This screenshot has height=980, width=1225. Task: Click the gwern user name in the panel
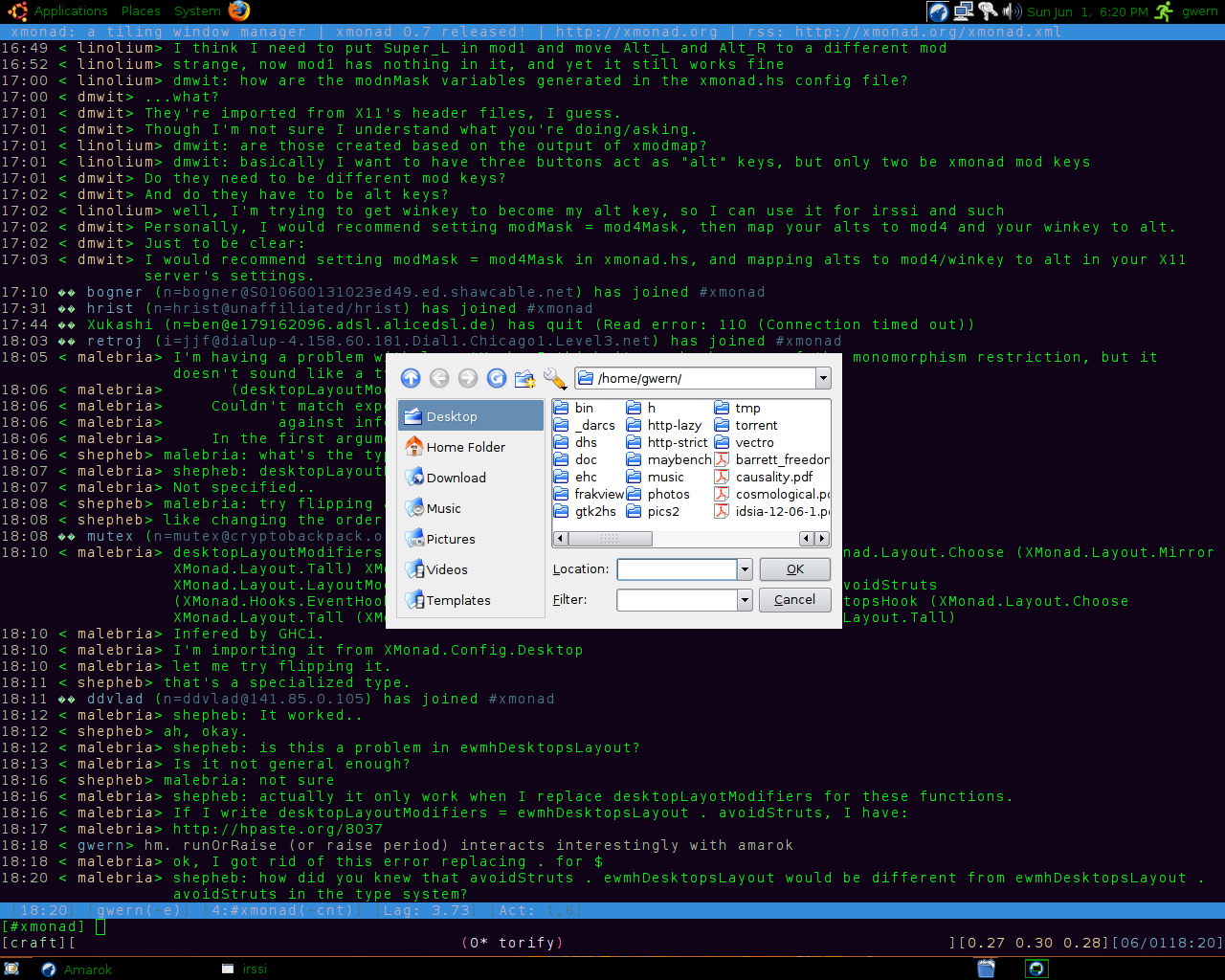point(1200,11)
